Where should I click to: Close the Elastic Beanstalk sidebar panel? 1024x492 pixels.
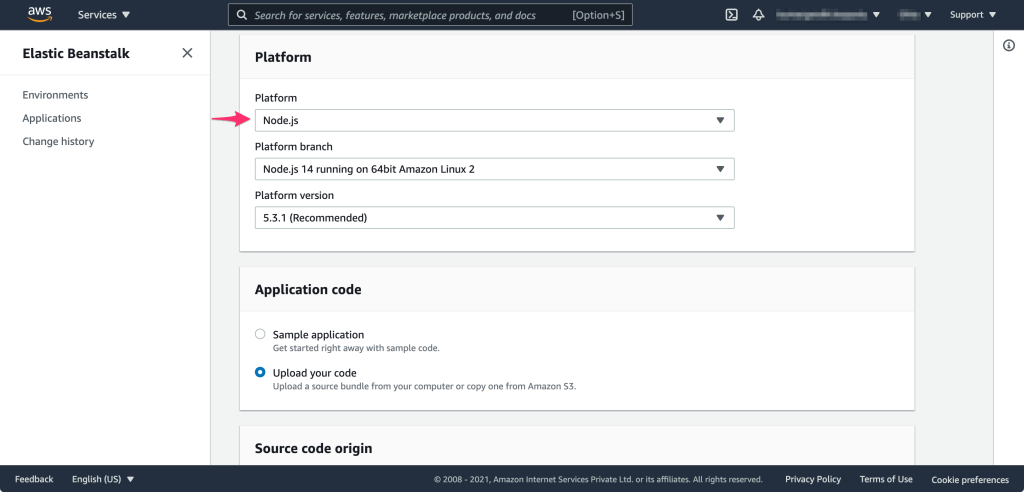tap(187, 53)
